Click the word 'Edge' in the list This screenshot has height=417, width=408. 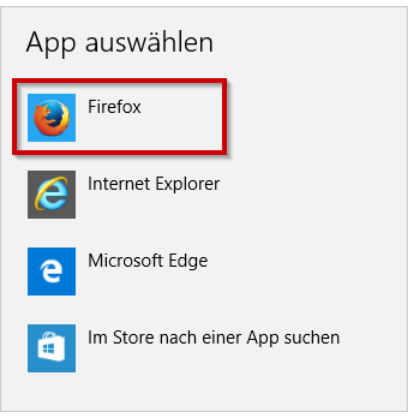pos(188,261)
